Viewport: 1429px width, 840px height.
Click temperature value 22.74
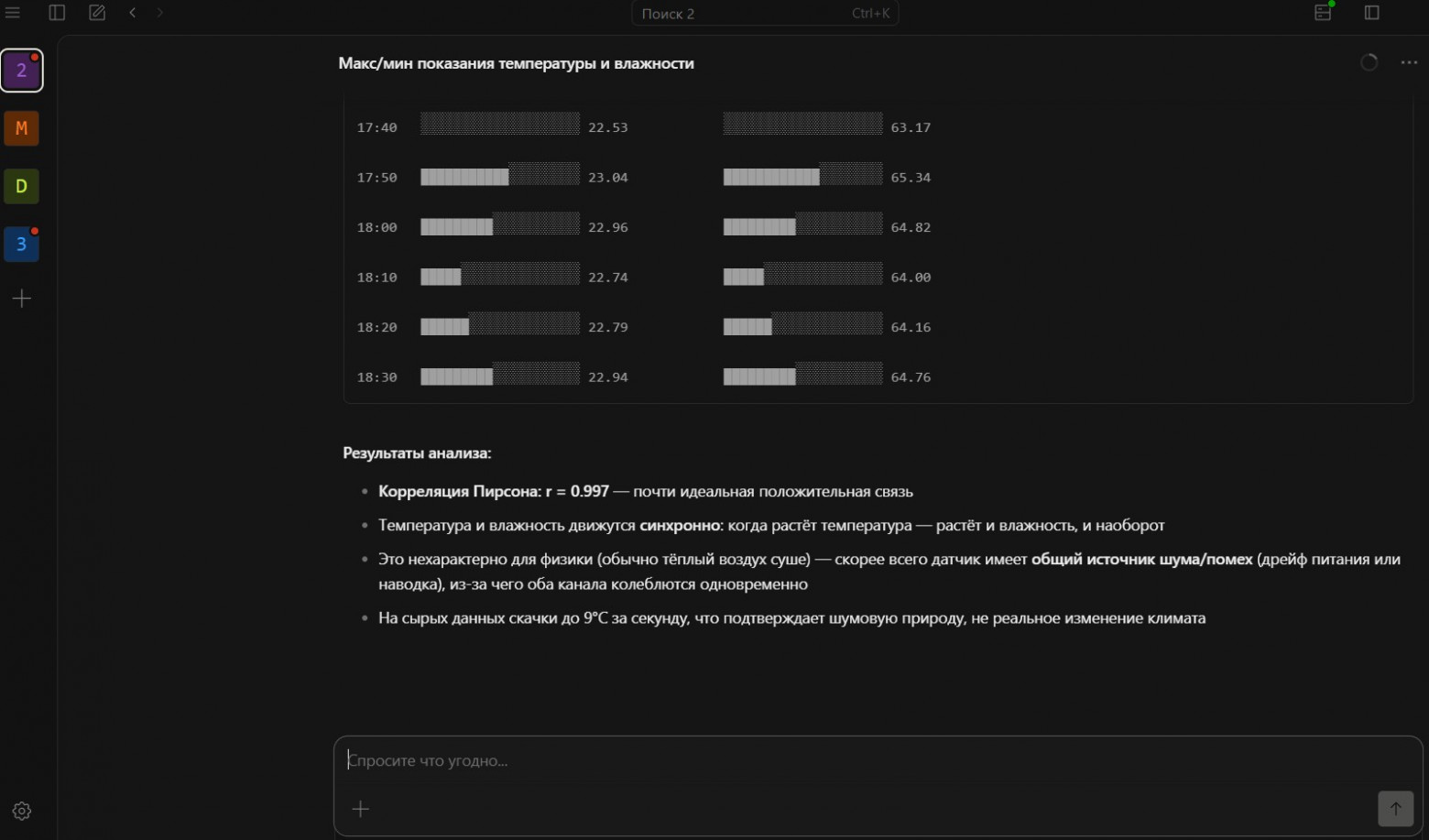608,278
